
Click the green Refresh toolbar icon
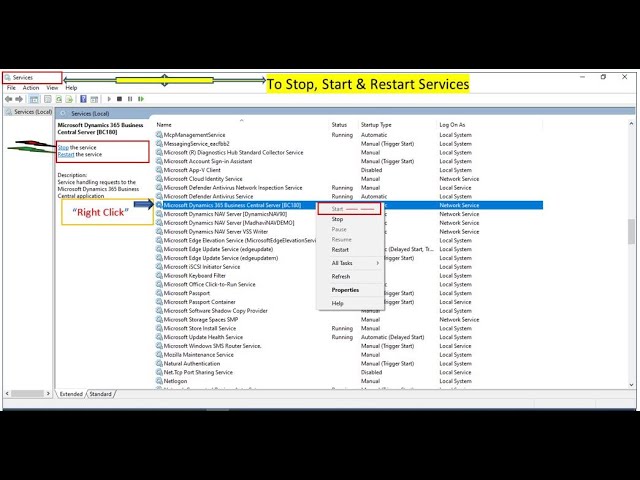coord(59,99)
